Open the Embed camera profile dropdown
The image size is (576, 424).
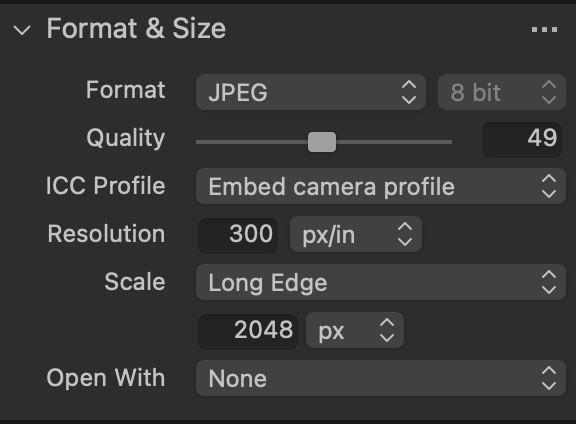point(381,186)
